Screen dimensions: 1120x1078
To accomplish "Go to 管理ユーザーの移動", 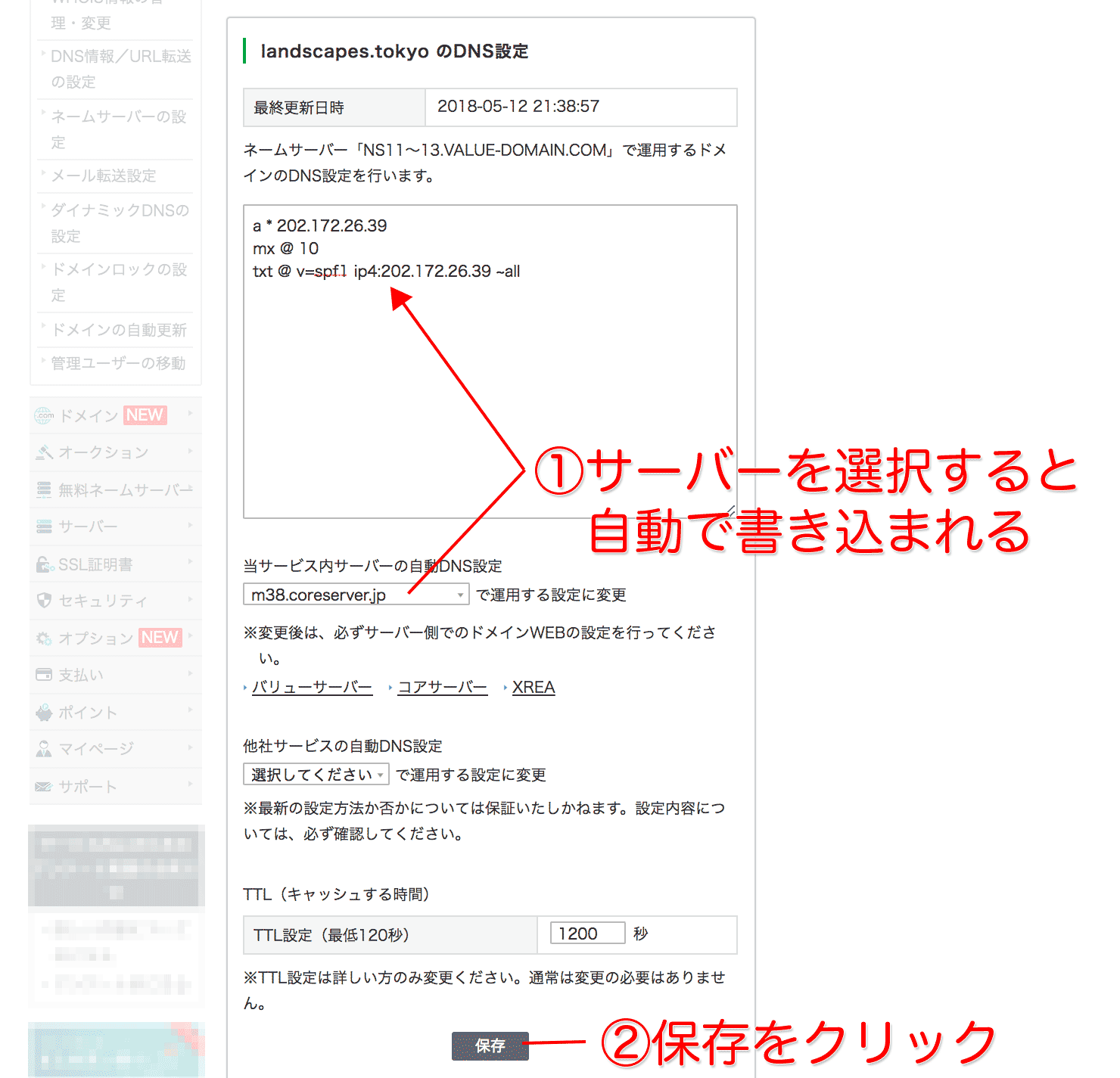I will click(x=118, y=363).
